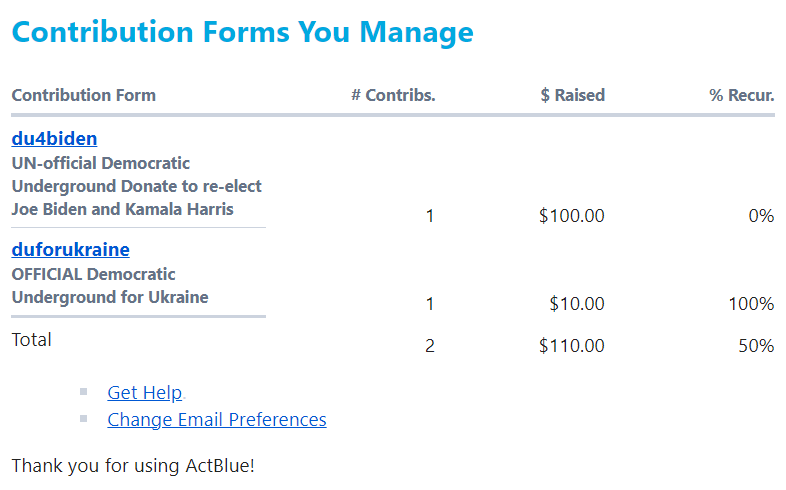Click the 100% recurring value for duforukraine

[x=751, y=304]
